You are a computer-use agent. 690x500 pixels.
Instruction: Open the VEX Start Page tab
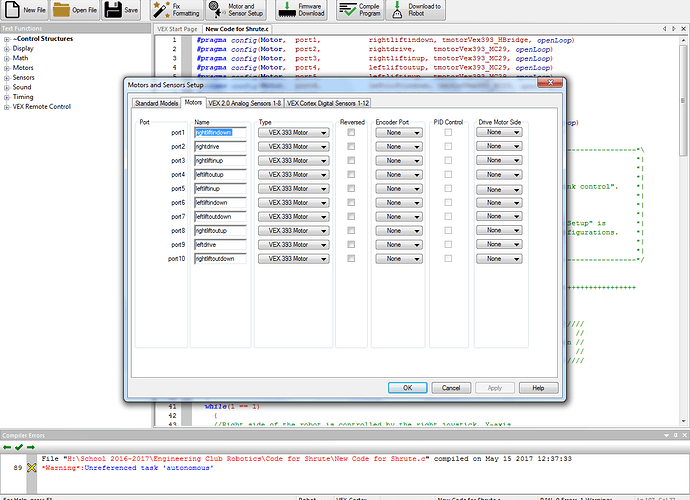pyautogui.click(x=177, y=29)
